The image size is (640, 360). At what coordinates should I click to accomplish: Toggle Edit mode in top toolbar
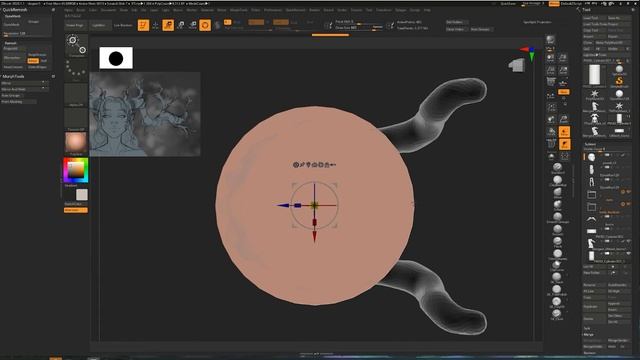tap(143, 25)
